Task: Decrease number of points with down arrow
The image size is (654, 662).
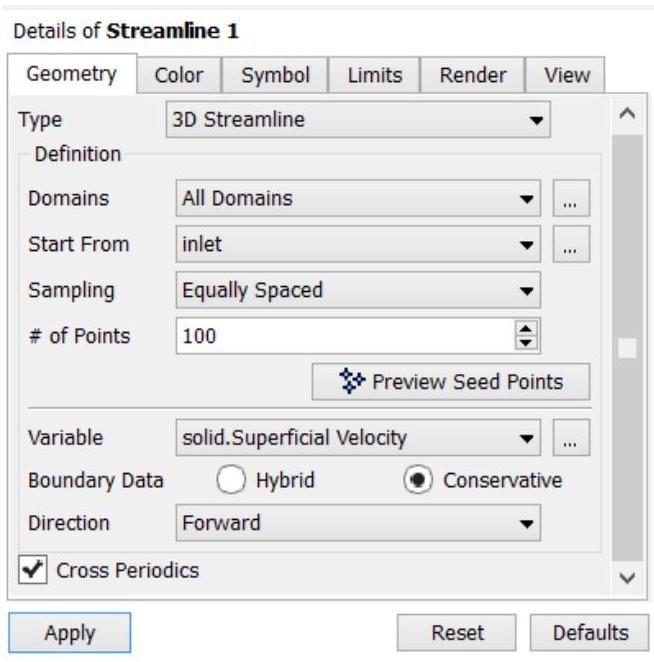Action: click(526, 343)
